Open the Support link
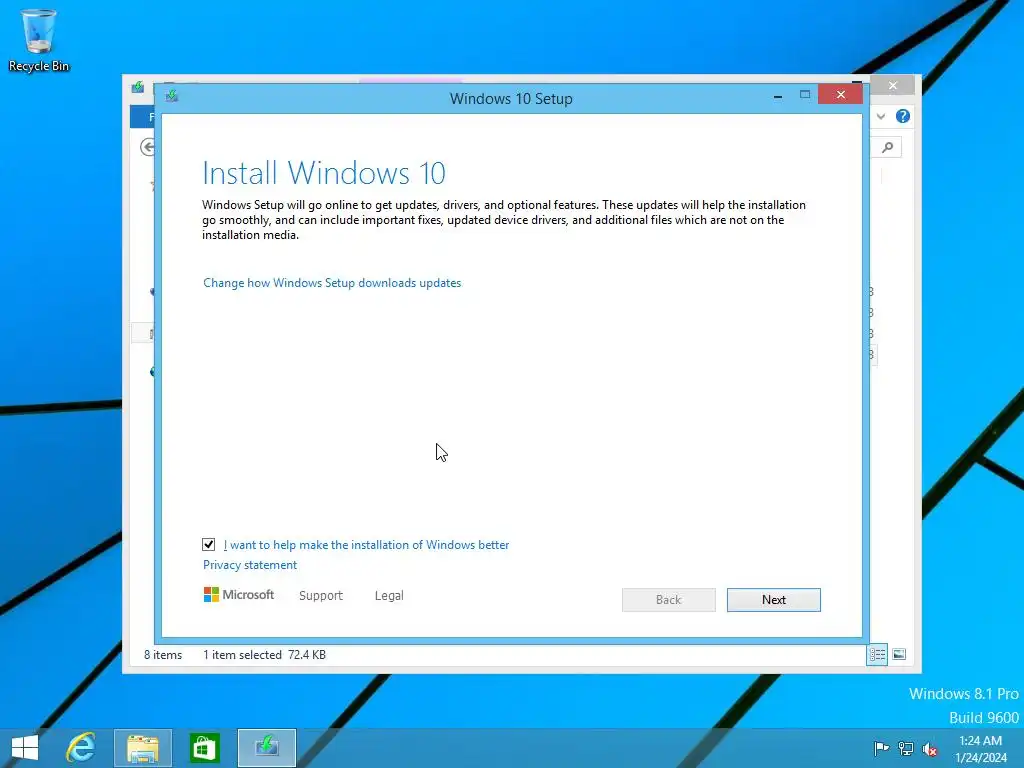Image resolution: width=1024 pixels, height=768 pixels. [321, 596]
